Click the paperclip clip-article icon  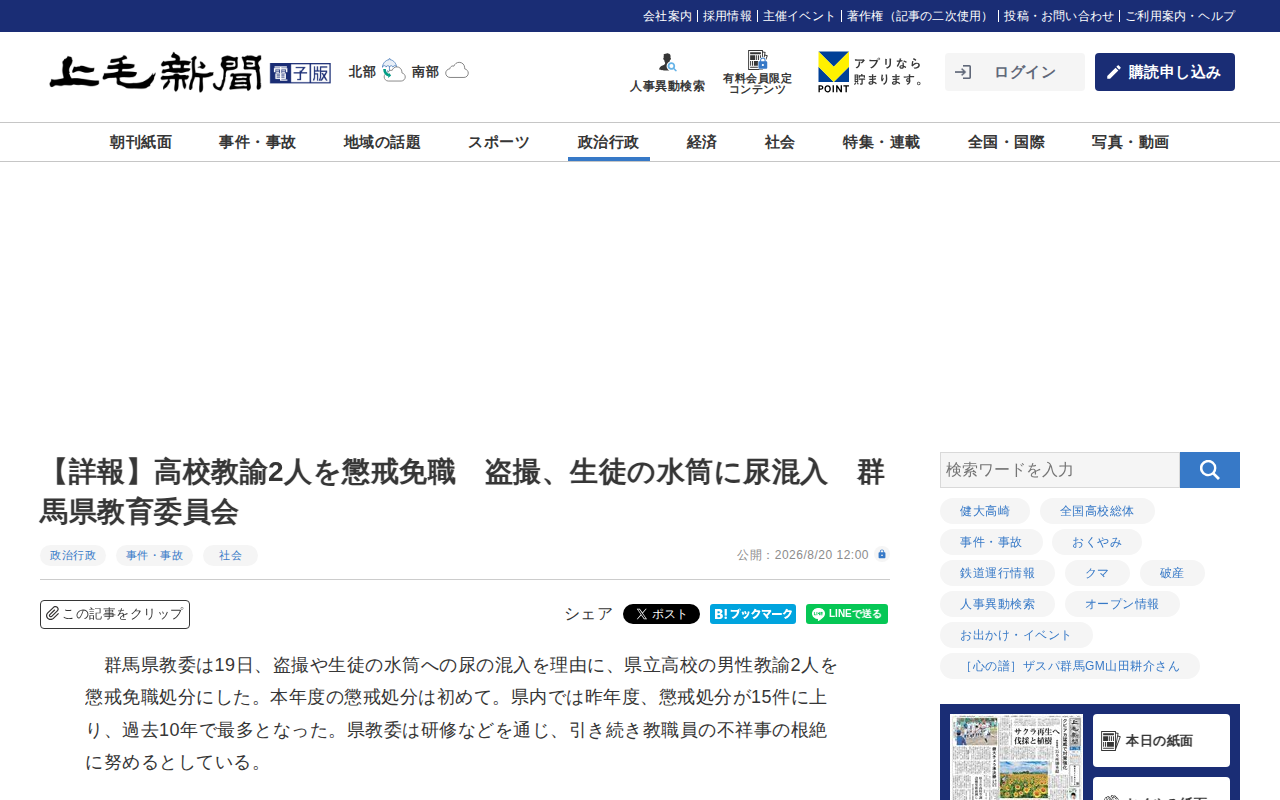(53, 613)
